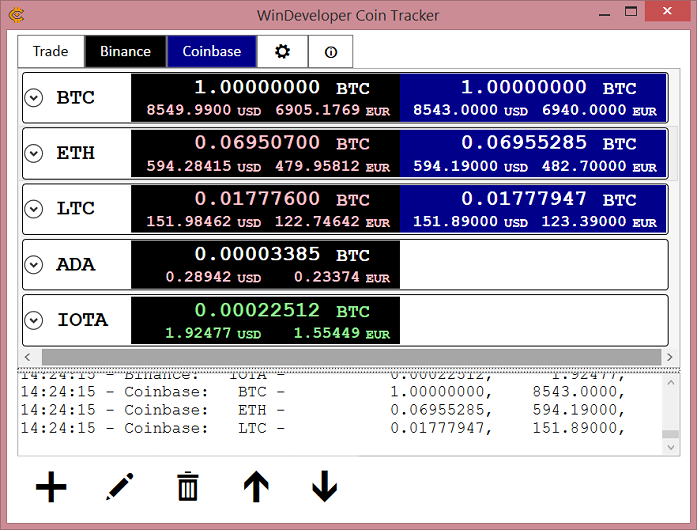Click Binance ETH price 594.28415 USD
Viewport: 697px width, 530px height.
204,166
